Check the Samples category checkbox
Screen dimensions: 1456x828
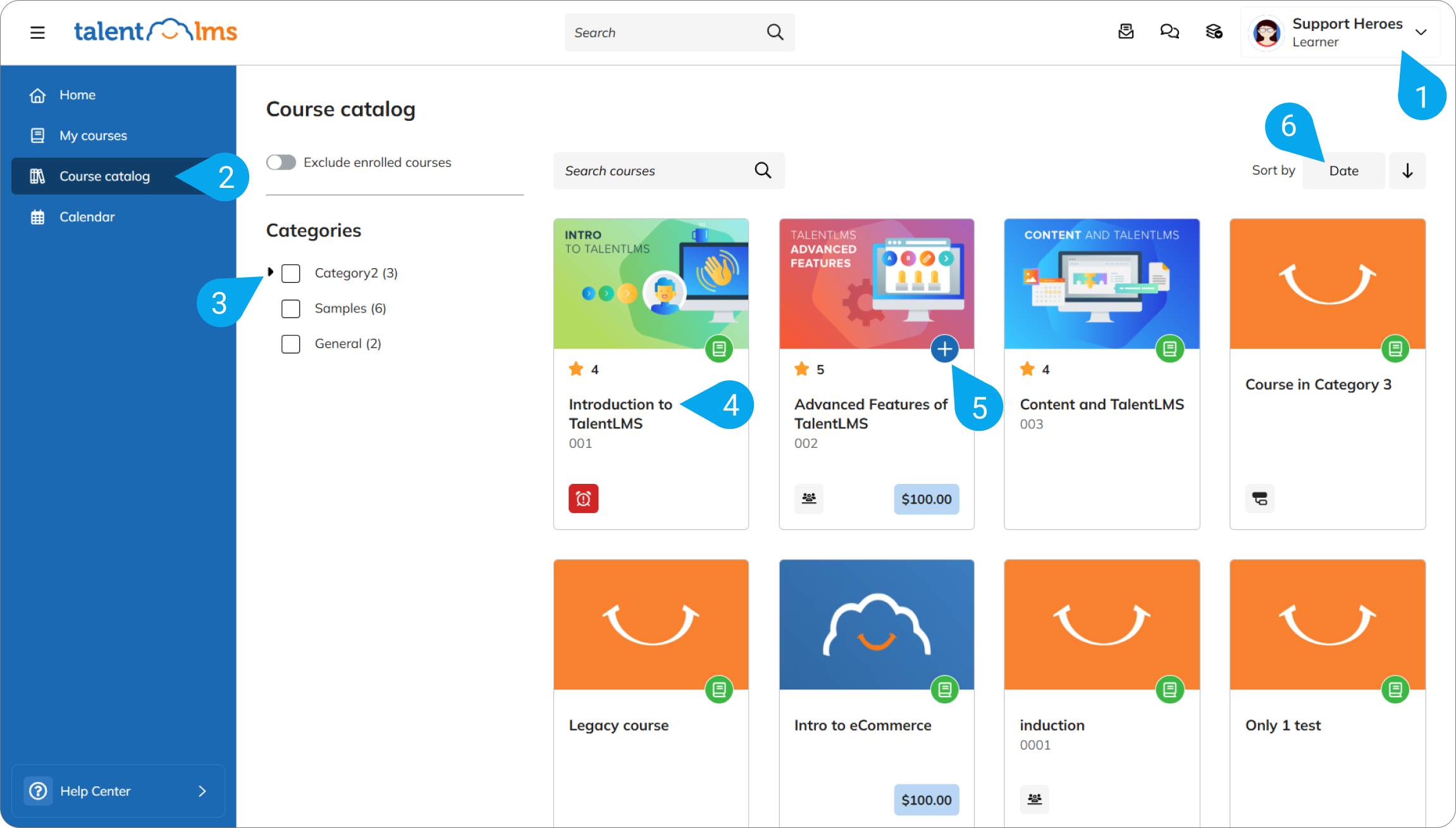point(291,309)
